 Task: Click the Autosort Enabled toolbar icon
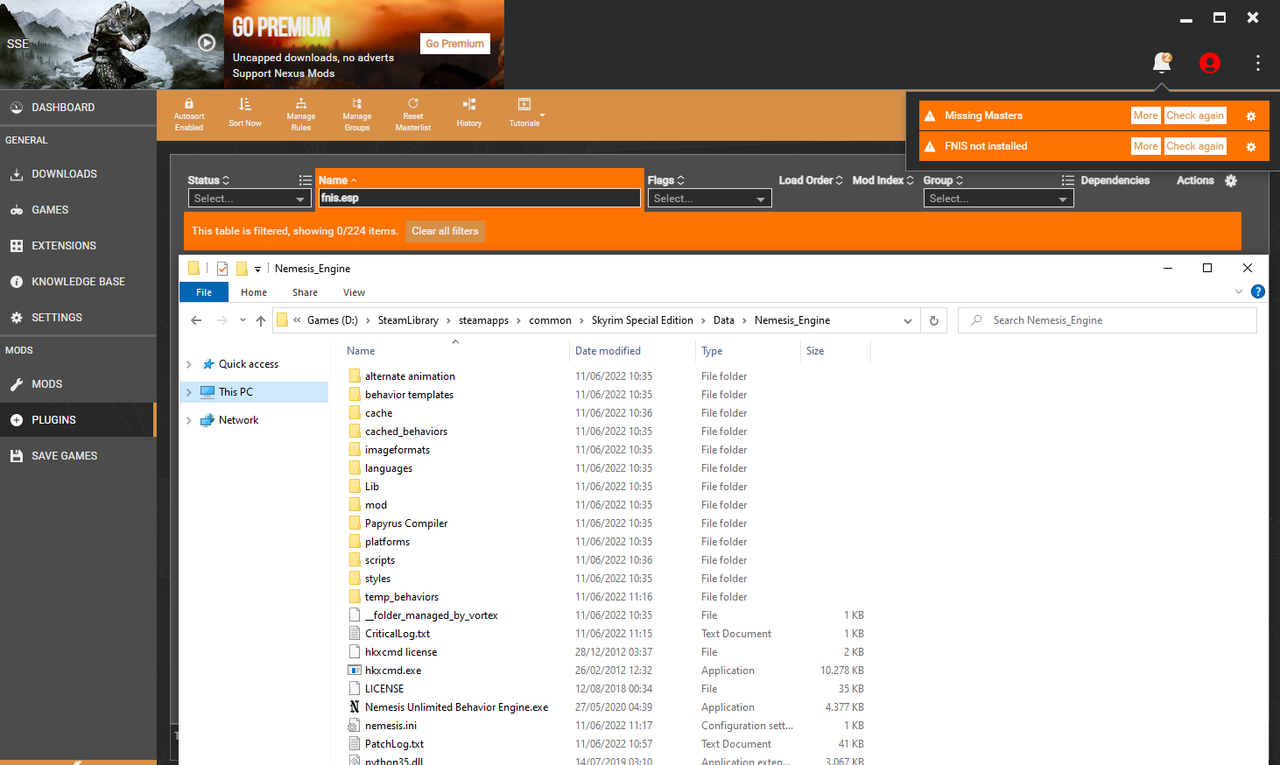click(x=189, y=114)
